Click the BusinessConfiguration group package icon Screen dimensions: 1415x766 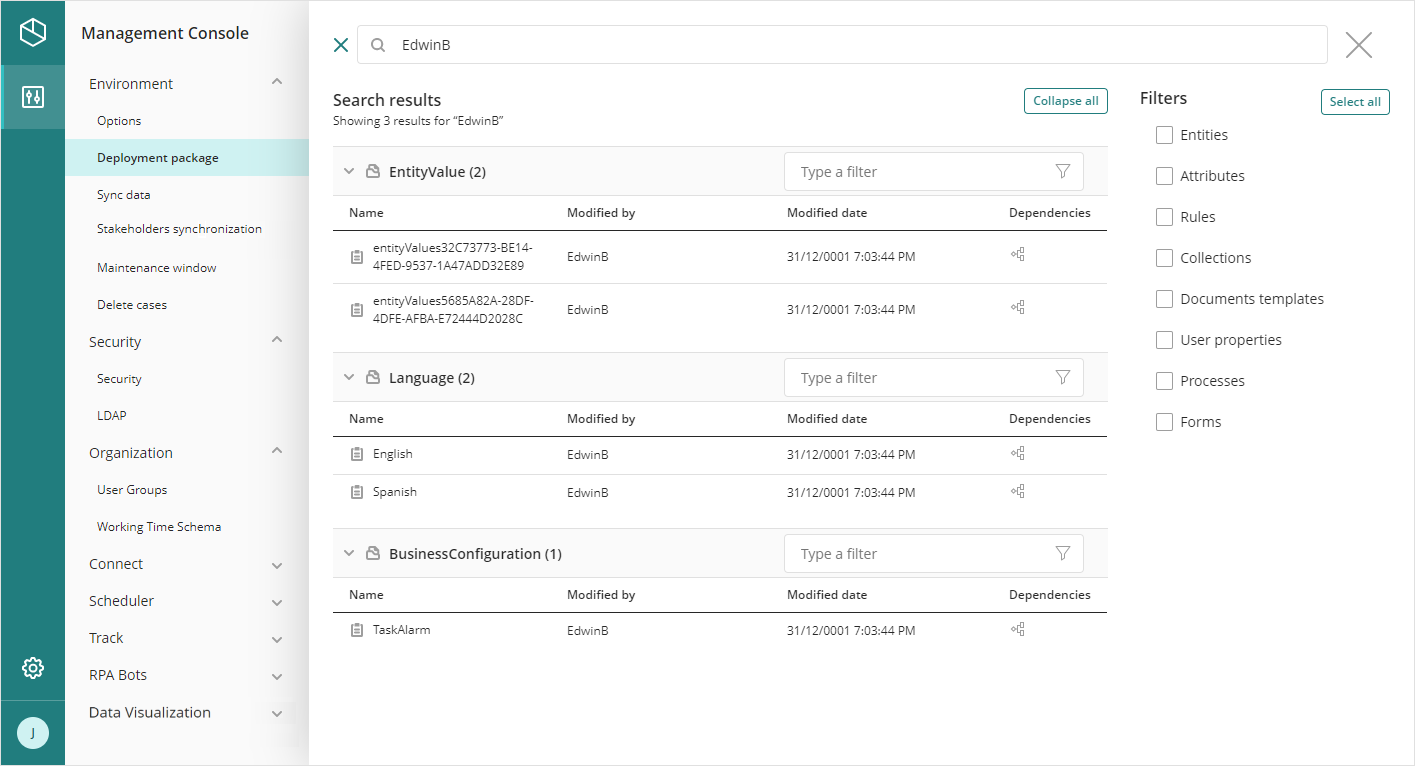tap(373, 554)
